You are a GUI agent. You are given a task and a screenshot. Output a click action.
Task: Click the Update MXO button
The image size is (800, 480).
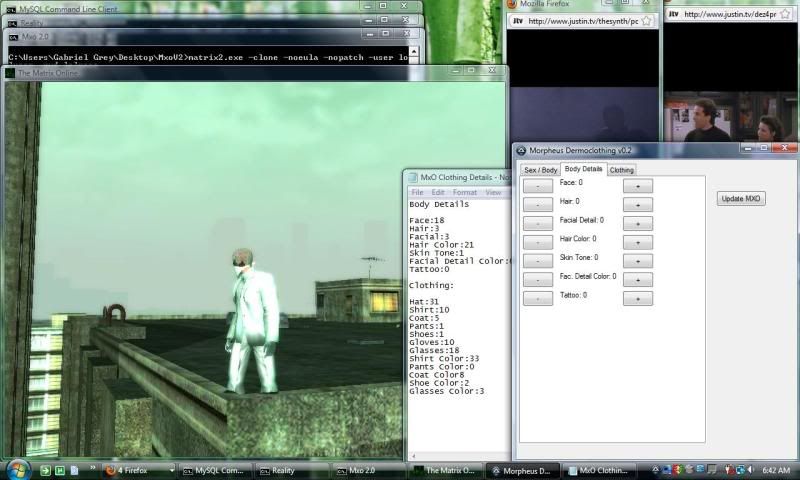pyautogui.click(x=741, y=198)
